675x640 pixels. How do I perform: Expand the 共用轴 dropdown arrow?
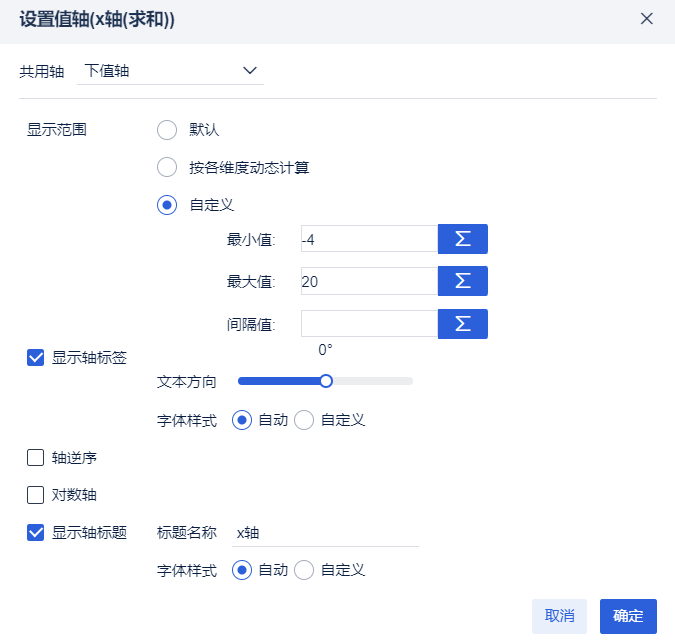(250, 71)
